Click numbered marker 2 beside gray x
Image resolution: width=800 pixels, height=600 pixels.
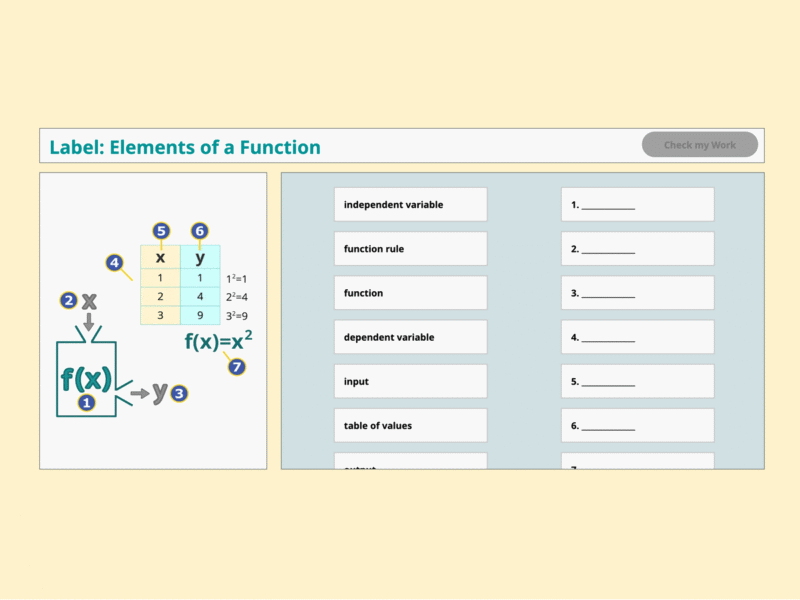(68, 300)
